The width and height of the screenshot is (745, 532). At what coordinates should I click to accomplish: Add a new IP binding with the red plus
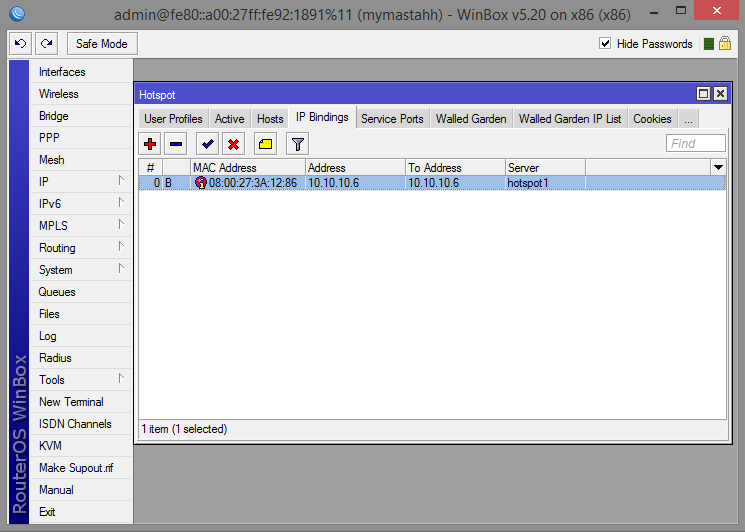pos(150,144)
